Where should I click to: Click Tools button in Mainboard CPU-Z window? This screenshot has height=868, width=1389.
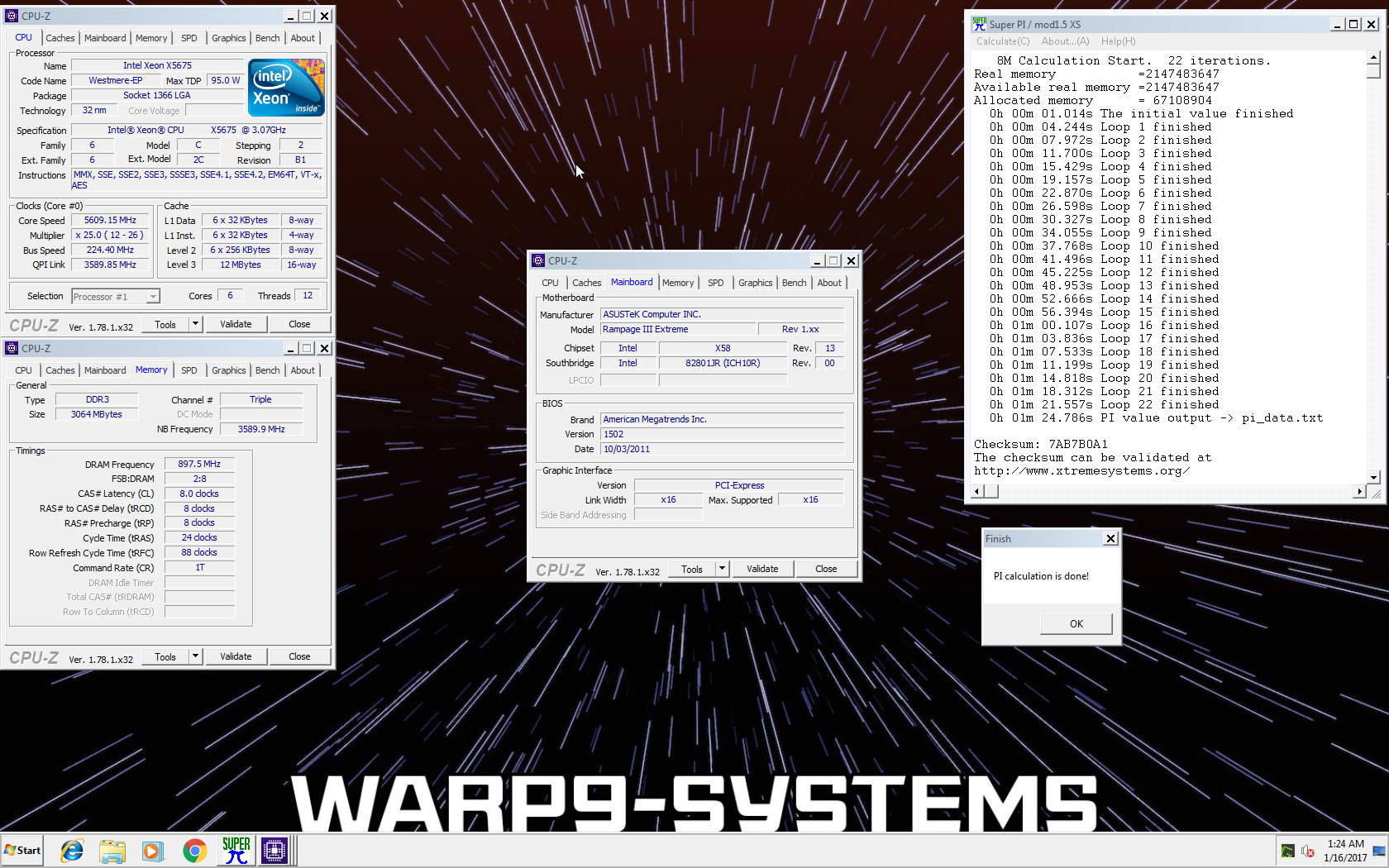click(692, 569)
